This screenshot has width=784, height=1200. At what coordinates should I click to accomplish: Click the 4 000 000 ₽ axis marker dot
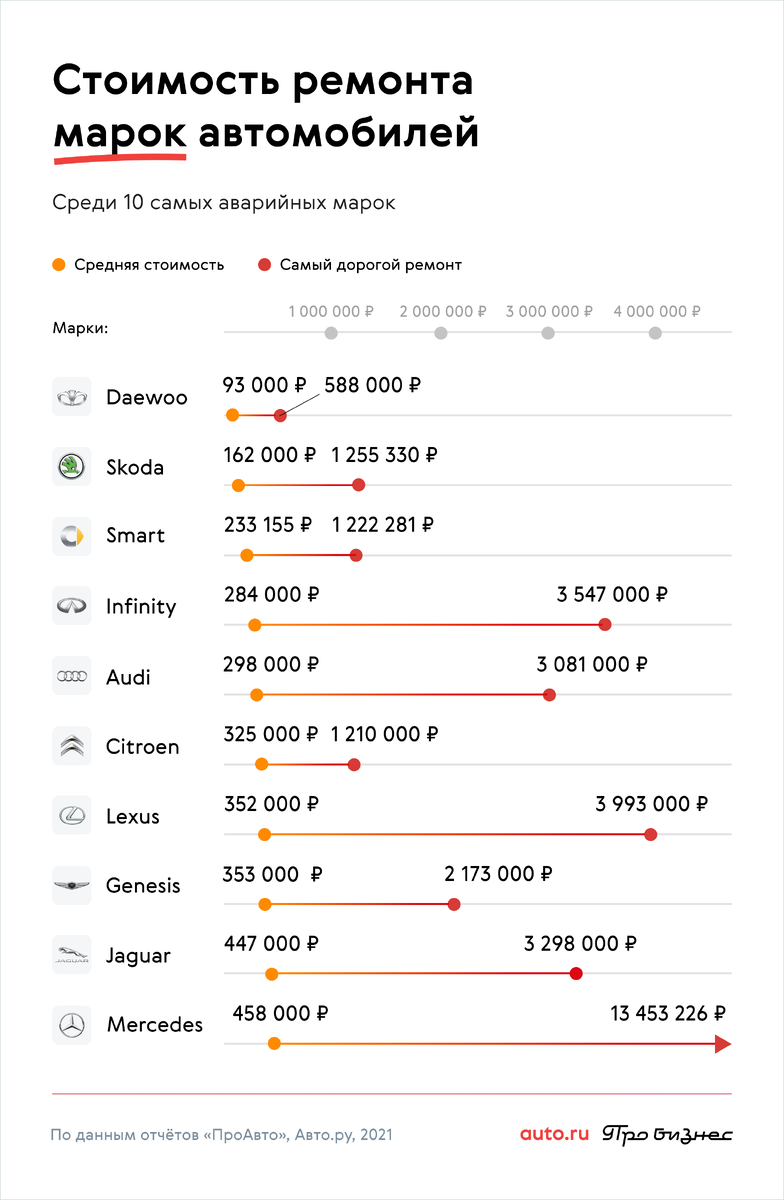click(655, 333)
